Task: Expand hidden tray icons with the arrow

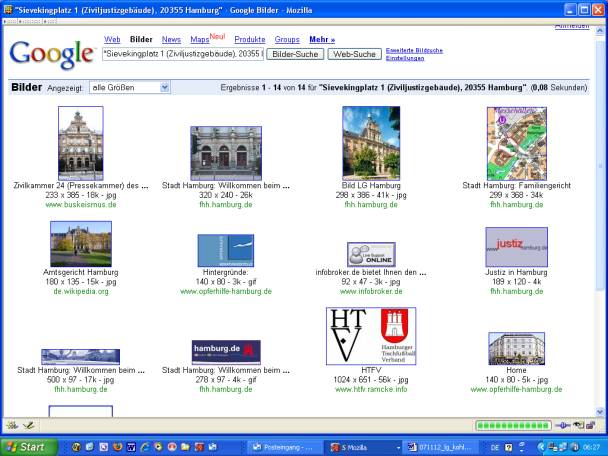Action: pyautogui.click(x=541, y=447)
